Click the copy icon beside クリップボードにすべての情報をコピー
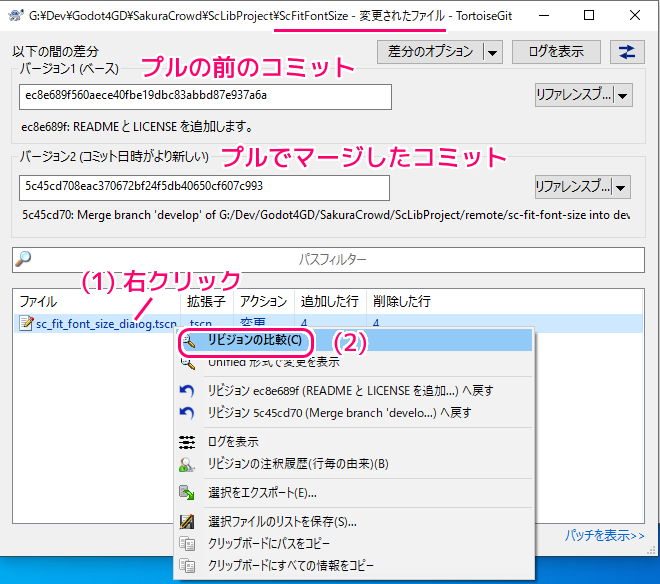This screenshot has height=584, width=660. coord(187,565)
